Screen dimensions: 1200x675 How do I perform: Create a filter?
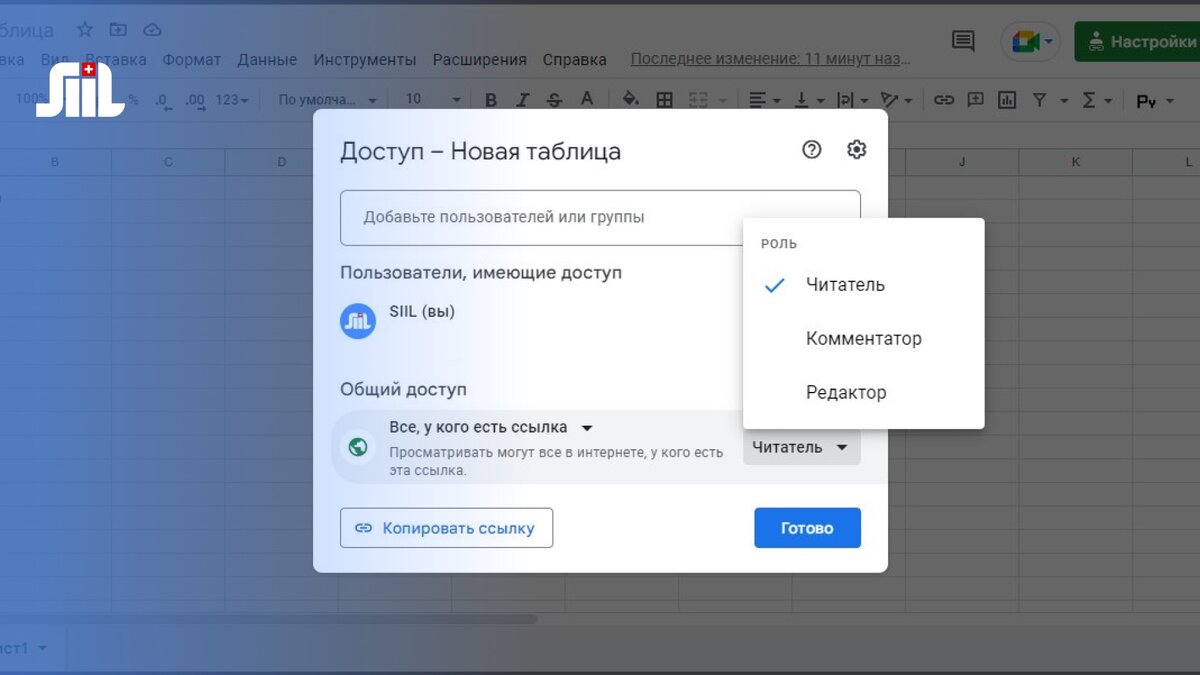point(1040,99)
